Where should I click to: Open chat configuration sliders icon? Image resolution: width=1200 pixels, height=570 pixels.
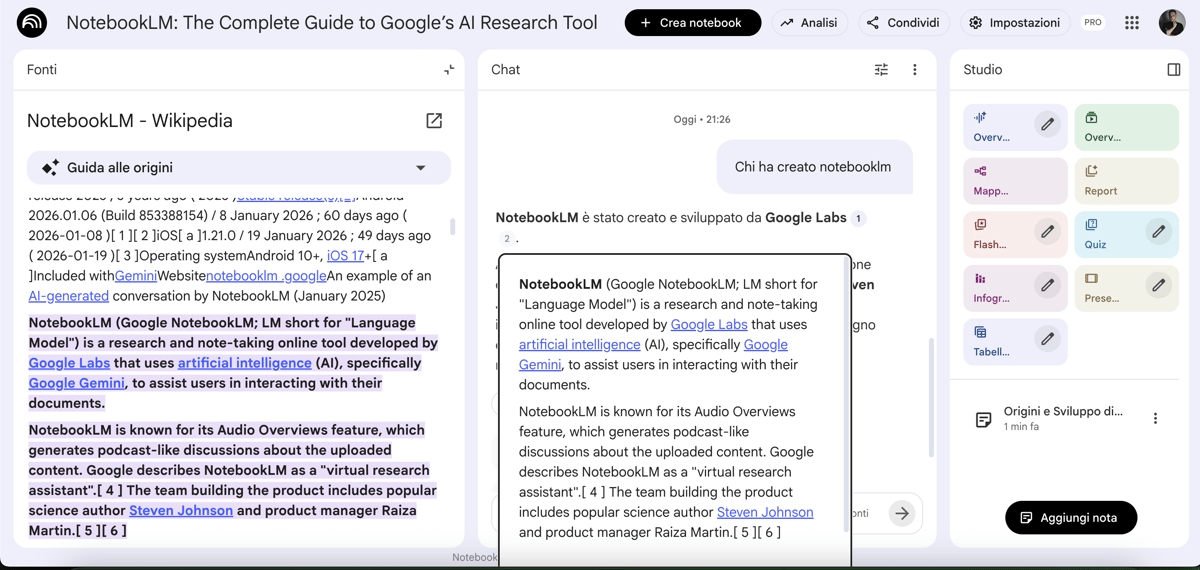[881, 70]
